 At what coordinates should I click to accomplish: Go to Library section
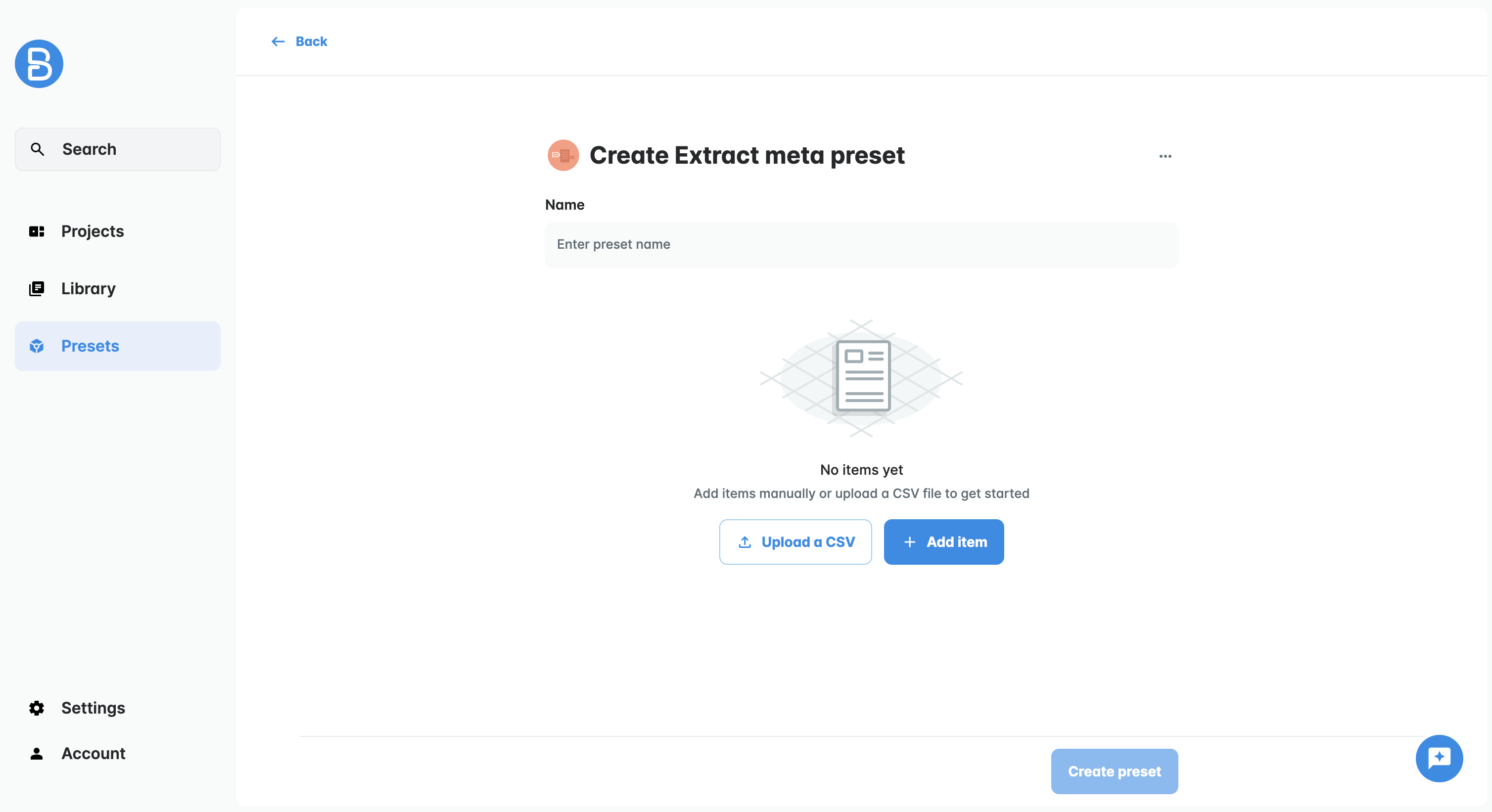(x=89, y=288)
